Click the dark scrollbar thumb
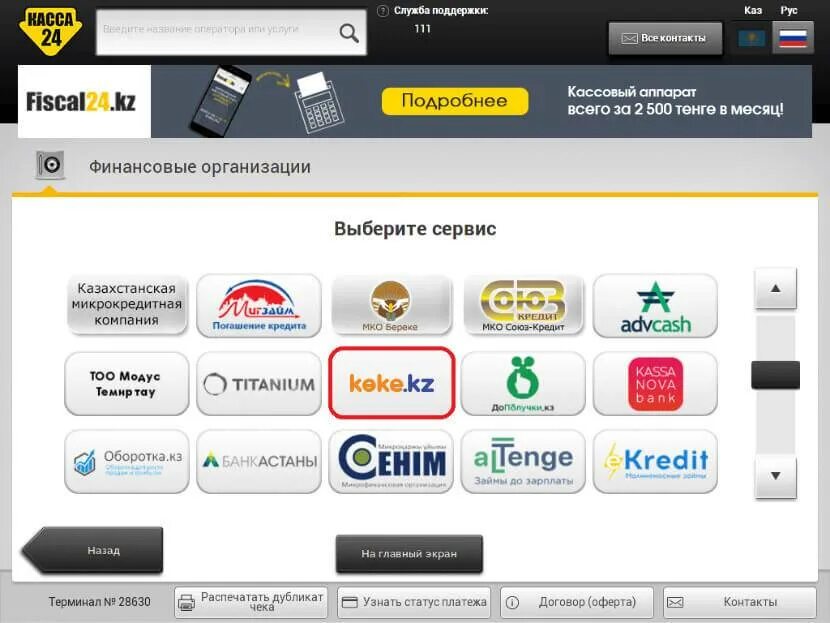Screen dimensions: 830x623 pyautogui.click(x=775, y=375)
